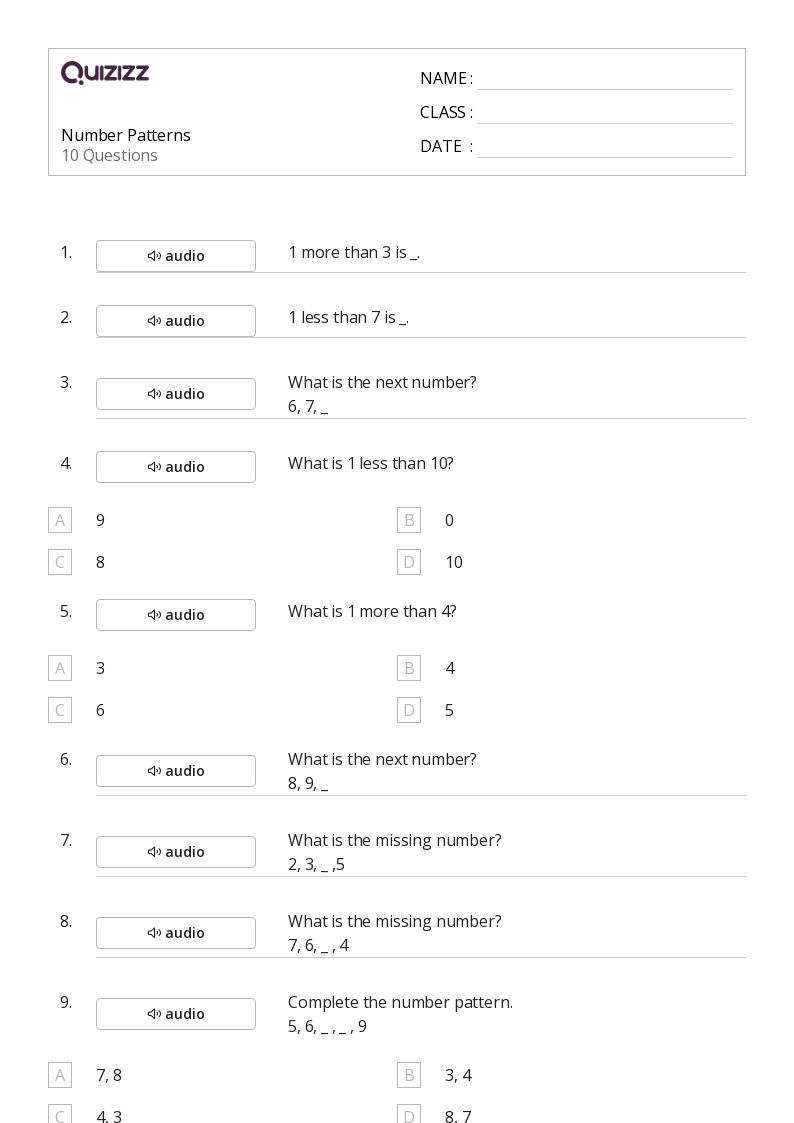Click speaker icon on question 8 audio
This screenshot has height=1123, width=794.
(154, 933)
